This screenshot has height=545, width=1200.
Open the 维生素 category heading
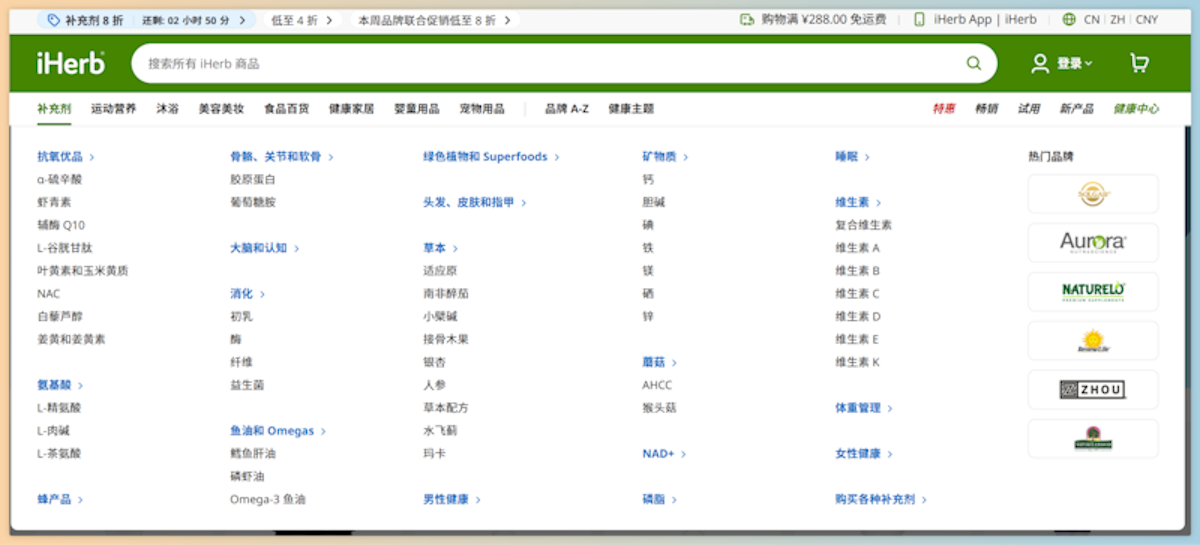click(858, 202)
